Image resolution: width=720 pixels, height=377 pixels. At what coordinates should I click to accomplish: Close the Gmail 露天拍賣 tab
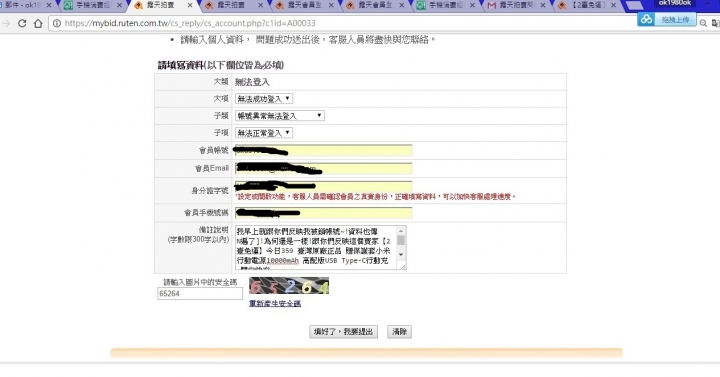[x=543, y=5]
